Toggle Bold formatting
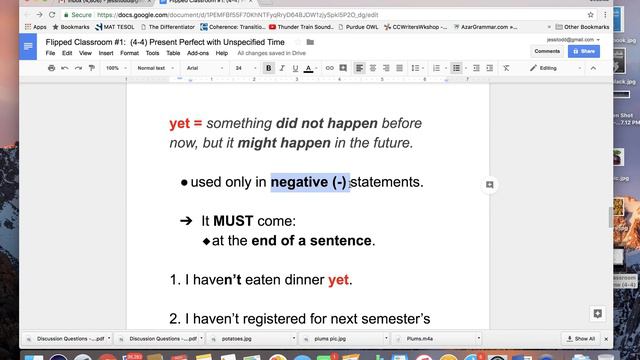This screenshot has height=360, width=640. [269, 68]
